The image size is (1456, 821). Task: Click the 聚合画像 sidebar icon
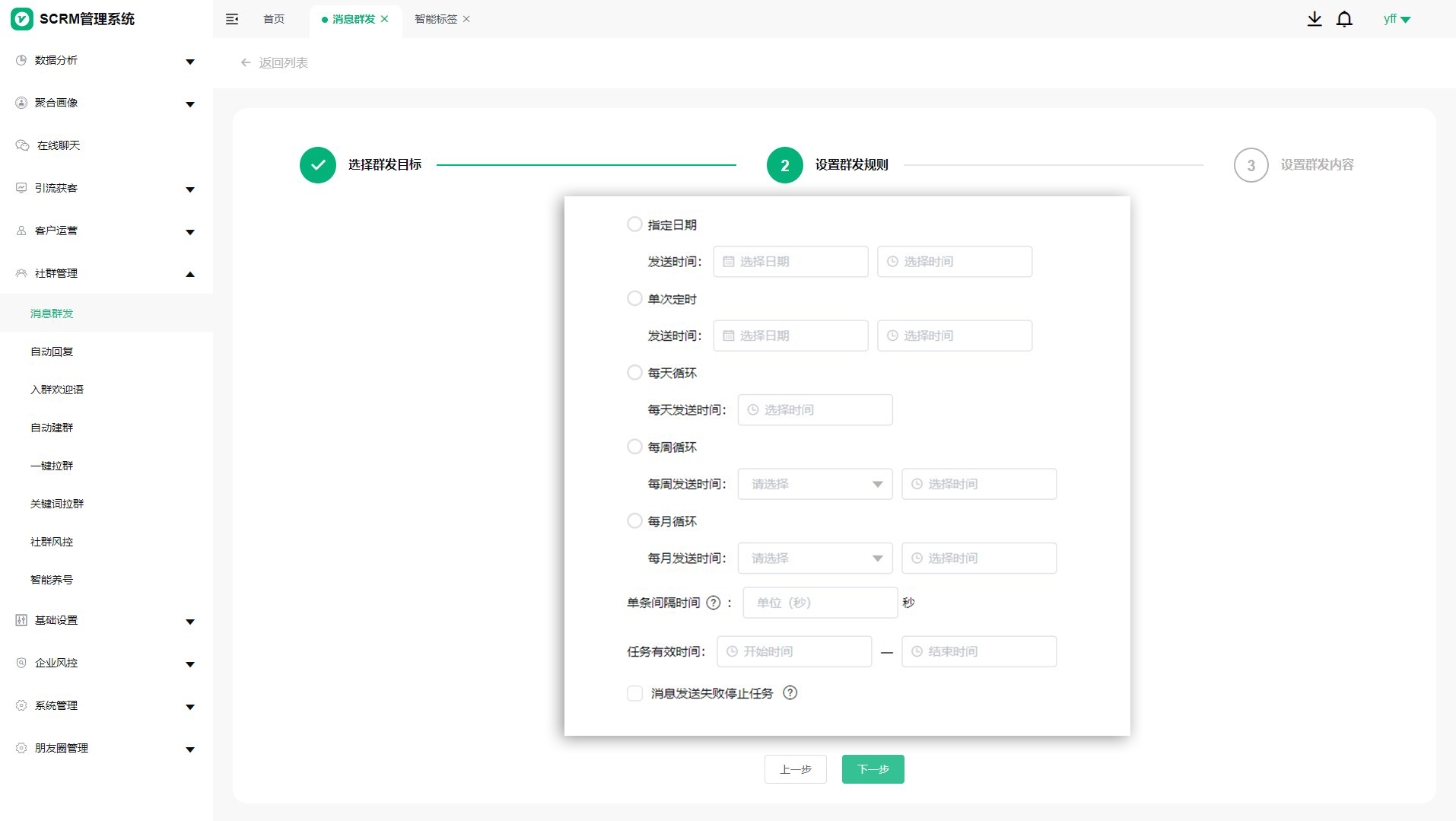point(21,103)
